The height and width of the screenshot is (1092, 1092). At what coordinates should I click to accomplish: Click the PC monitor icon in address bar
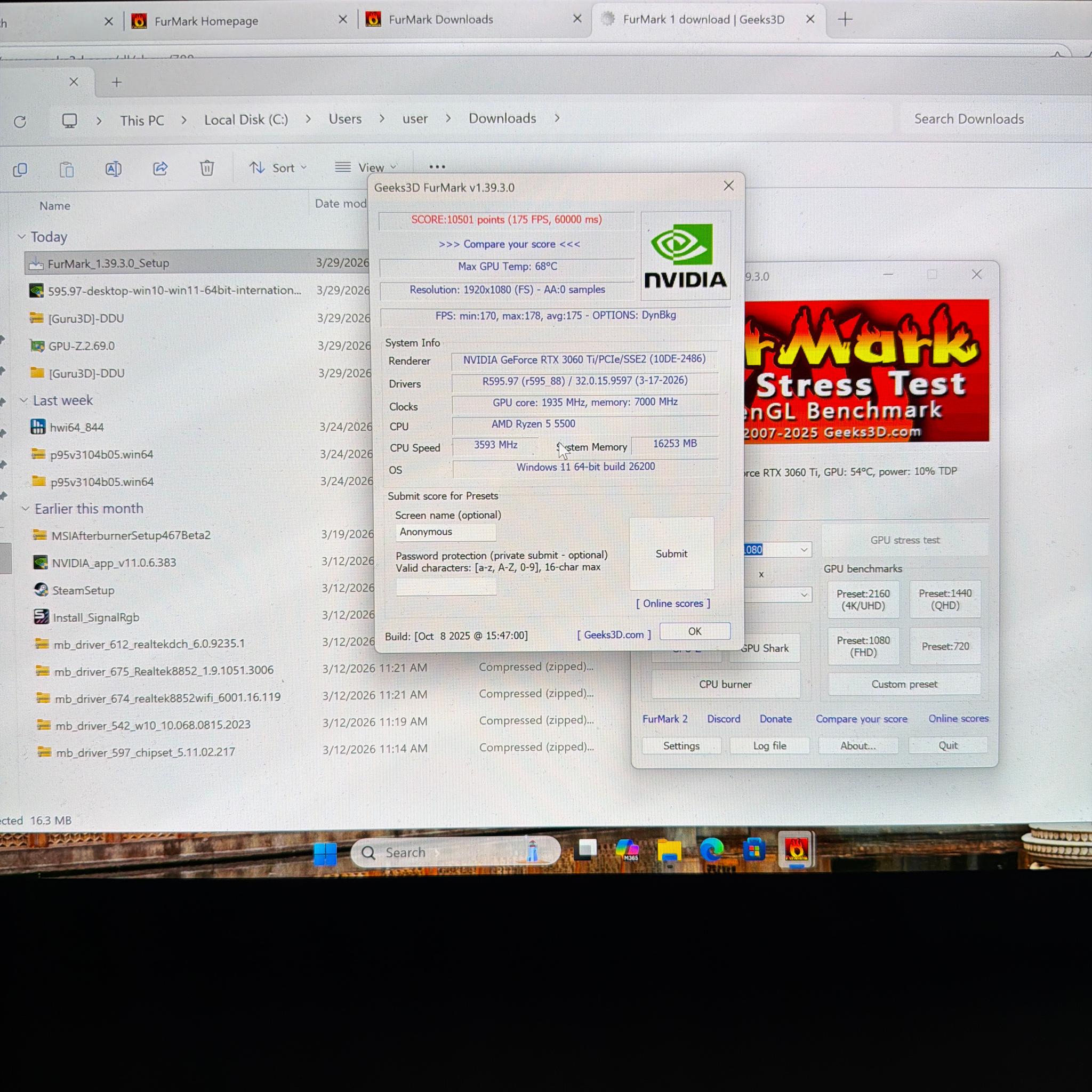point(69,121)
